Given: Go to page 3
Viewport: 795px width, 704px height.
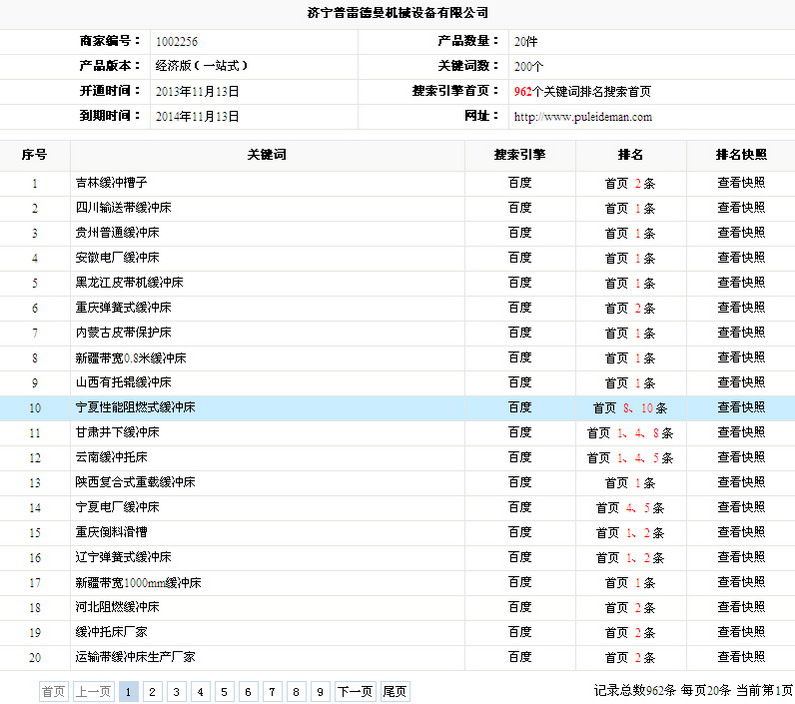Looking at the screenshot, I should tap(176, 692).
